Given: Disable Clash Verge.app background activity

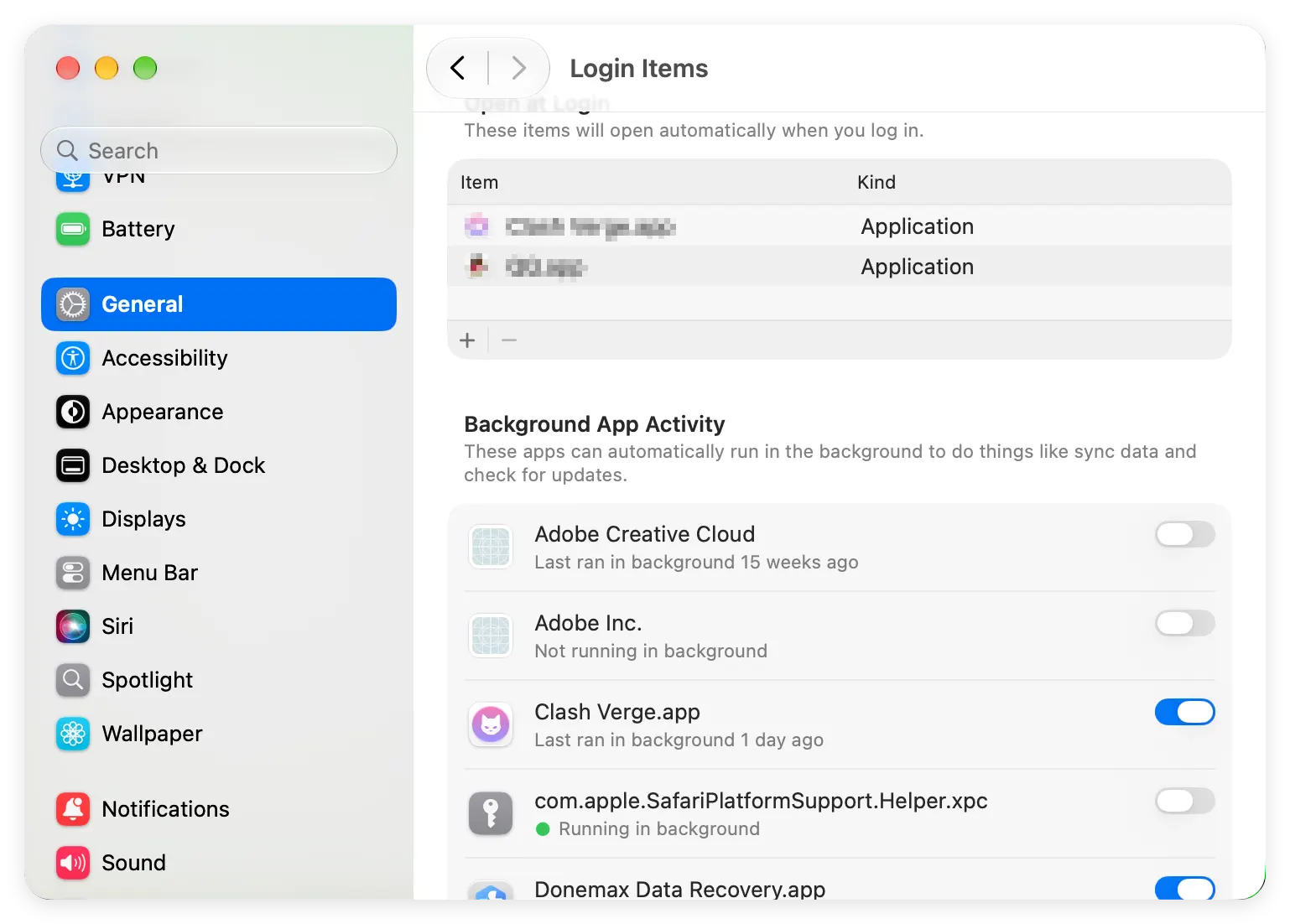Looking at the screenshot, I should tap(1185, 712).
